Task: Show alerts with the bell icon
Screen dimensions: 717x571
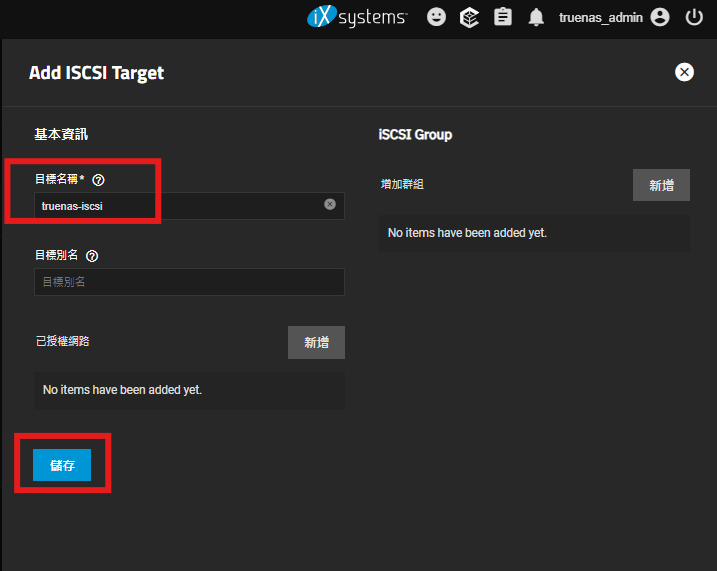Action: (x=536, y=17)
